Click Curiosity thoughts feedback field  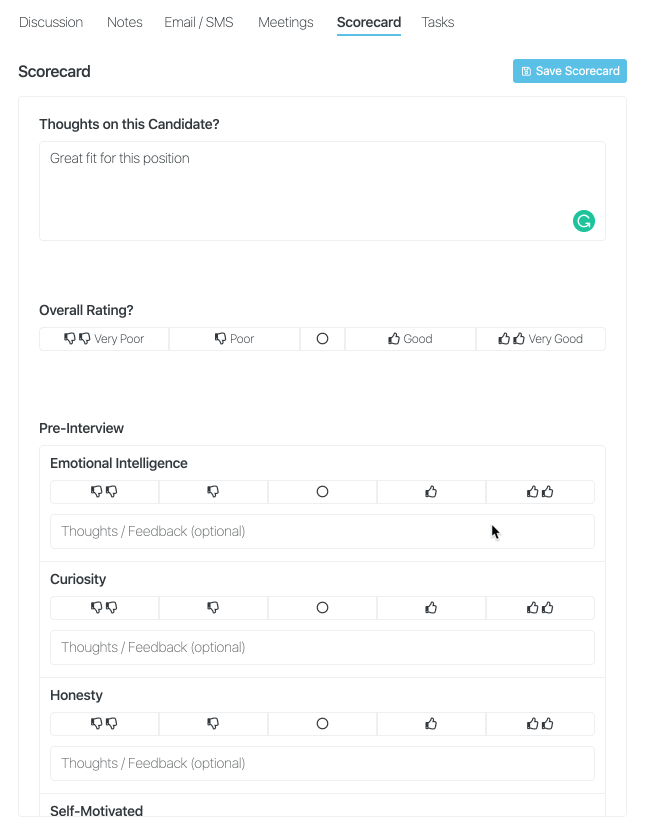click(x=322, y=647)
